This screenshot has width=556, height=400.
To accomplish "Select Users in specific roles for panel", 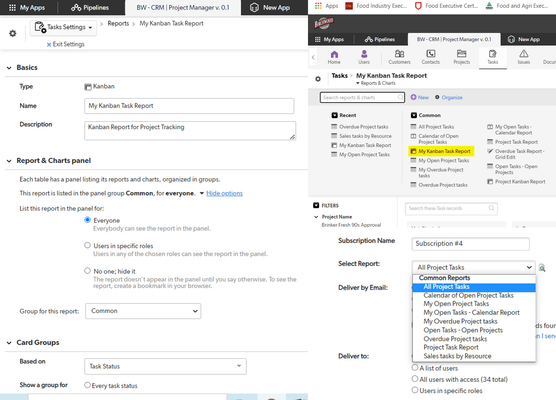I will coord(87,245).
